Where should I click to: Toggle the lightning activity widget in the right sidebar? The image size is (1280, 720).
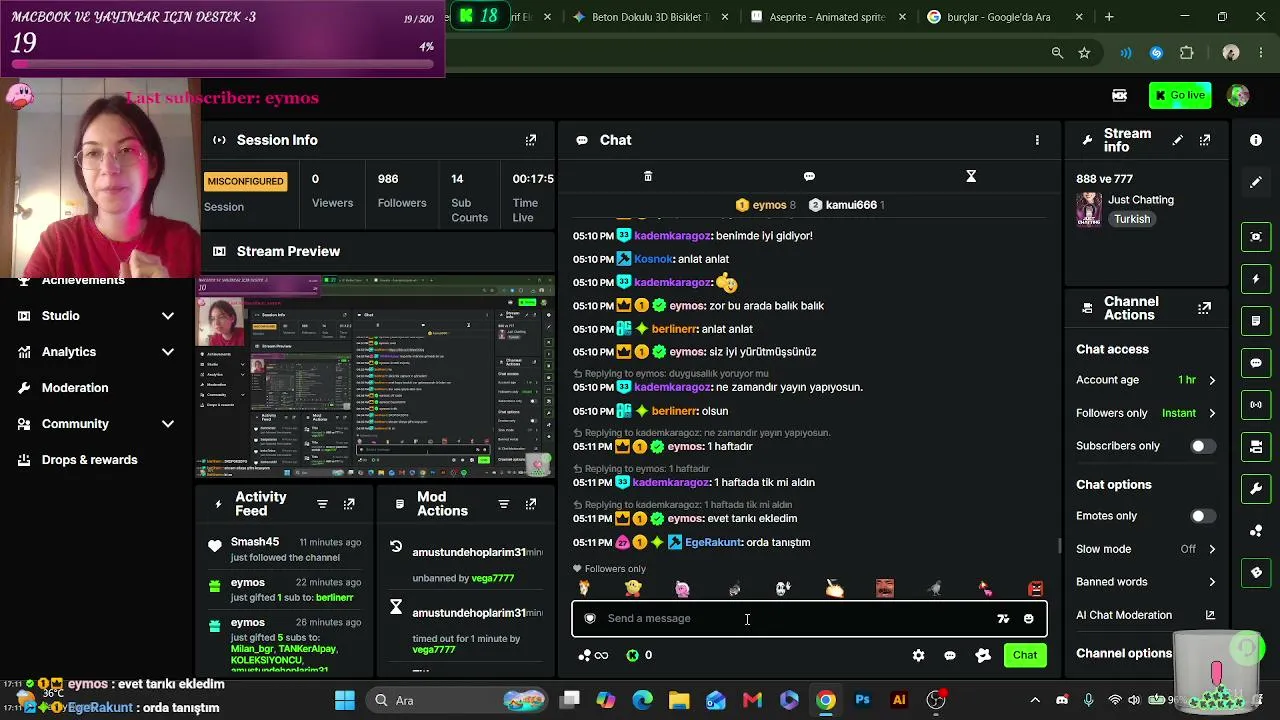tap(1256, 279)
